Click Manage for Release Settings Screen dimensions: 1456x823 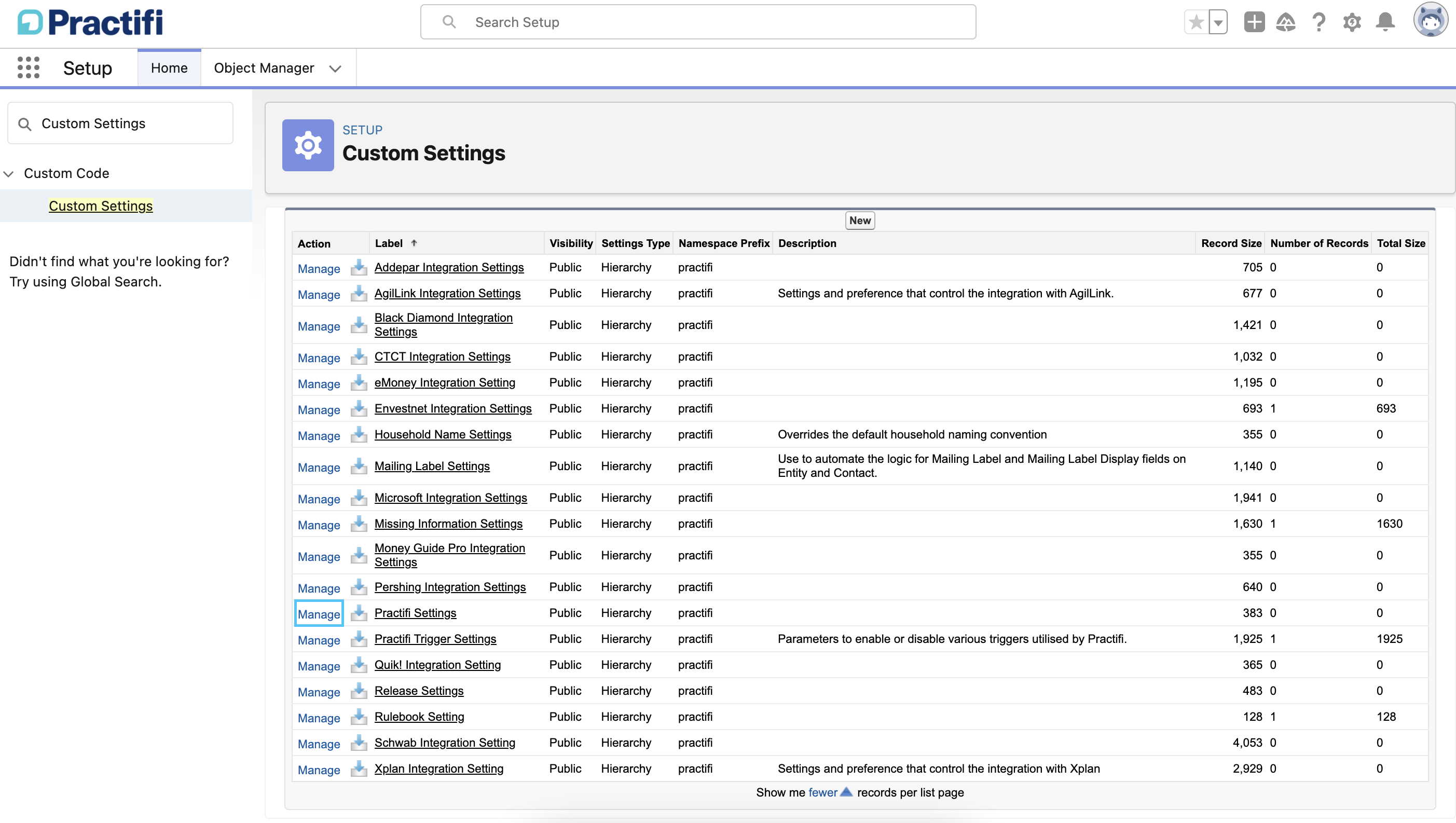pos(319,692)
